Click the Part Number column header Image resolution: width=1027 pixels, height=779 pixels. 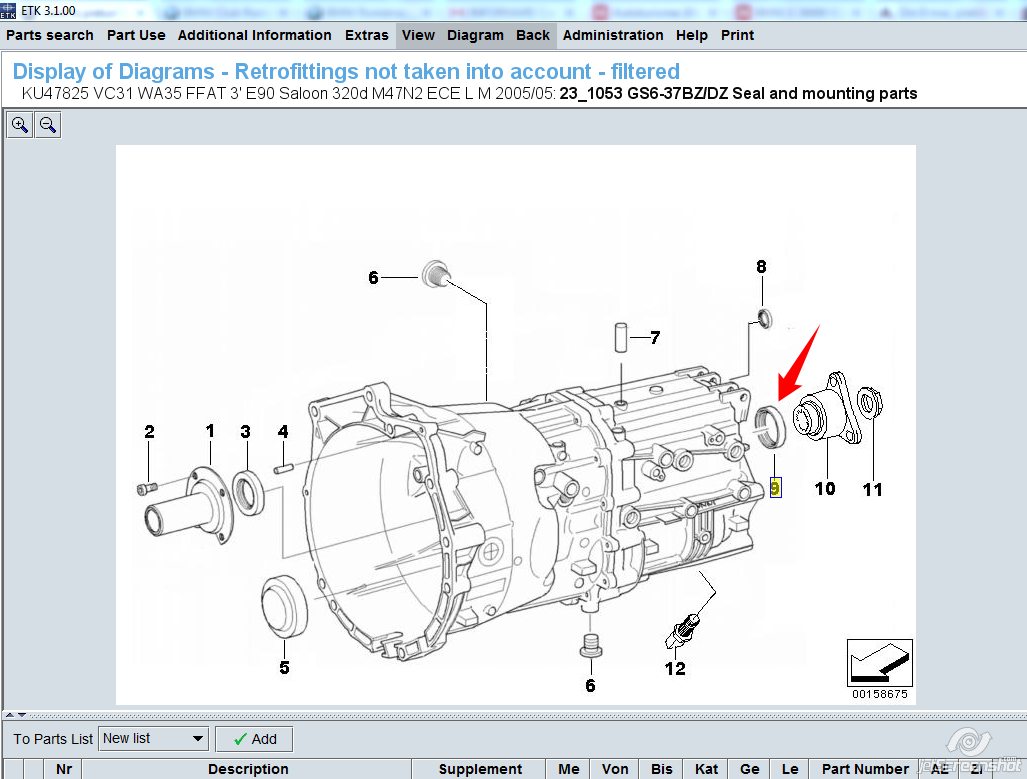(866, 769)
